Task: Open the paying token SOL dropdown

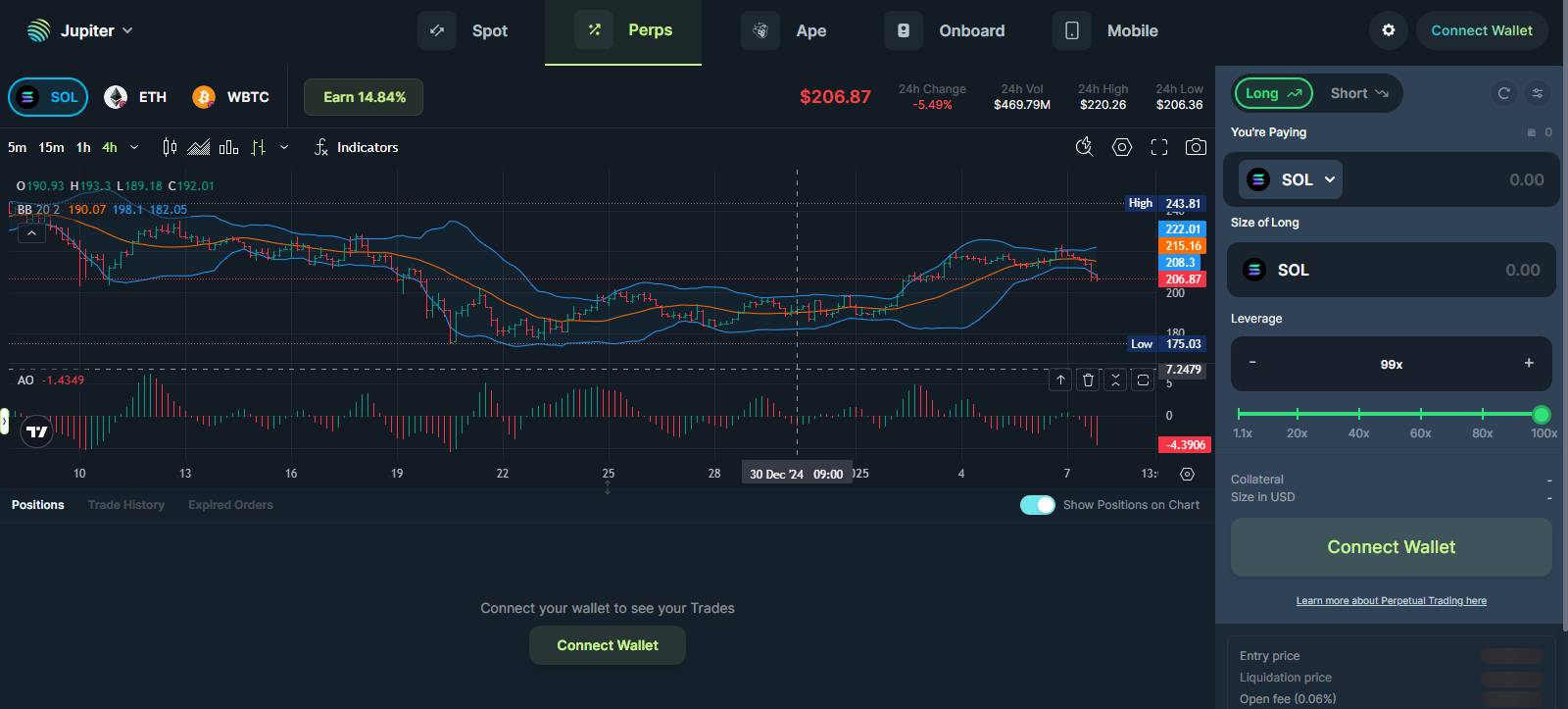Action: pyautogui.click(x=1291, y=179)
